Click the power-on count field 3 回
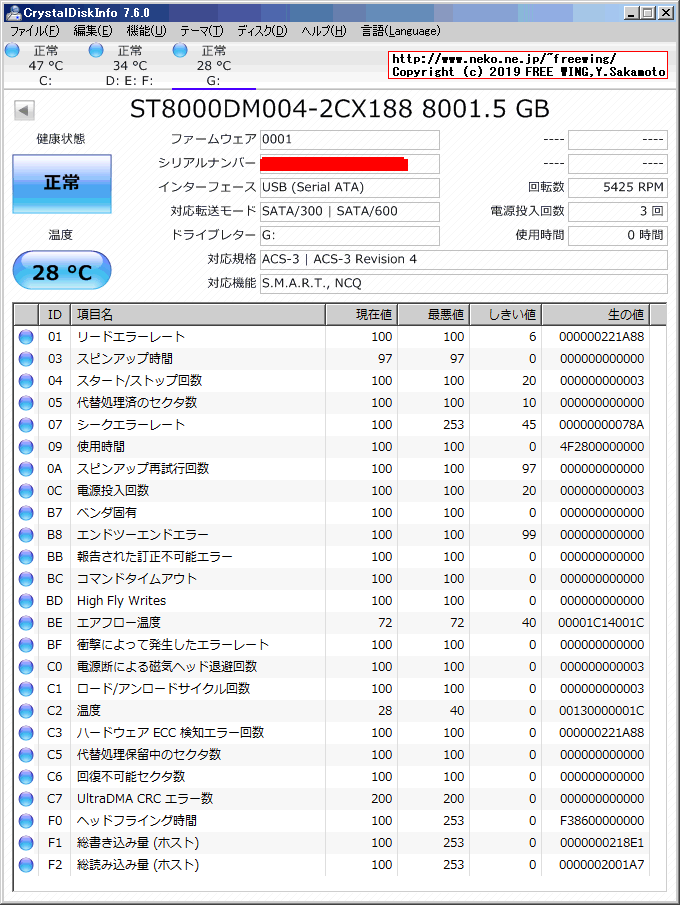This screenshot has width=680, height=905. (618, 212)
